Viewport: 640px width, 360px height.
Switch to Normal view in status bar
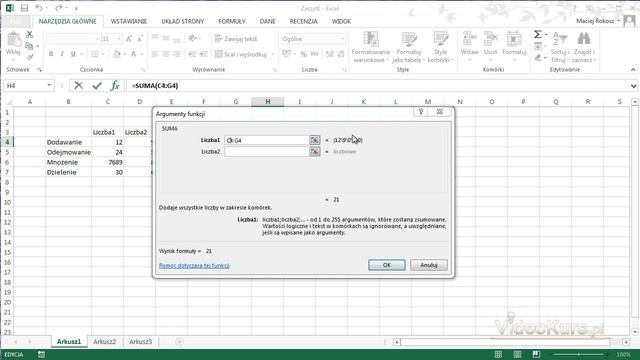pyautogui.click(x=498, y=354)
